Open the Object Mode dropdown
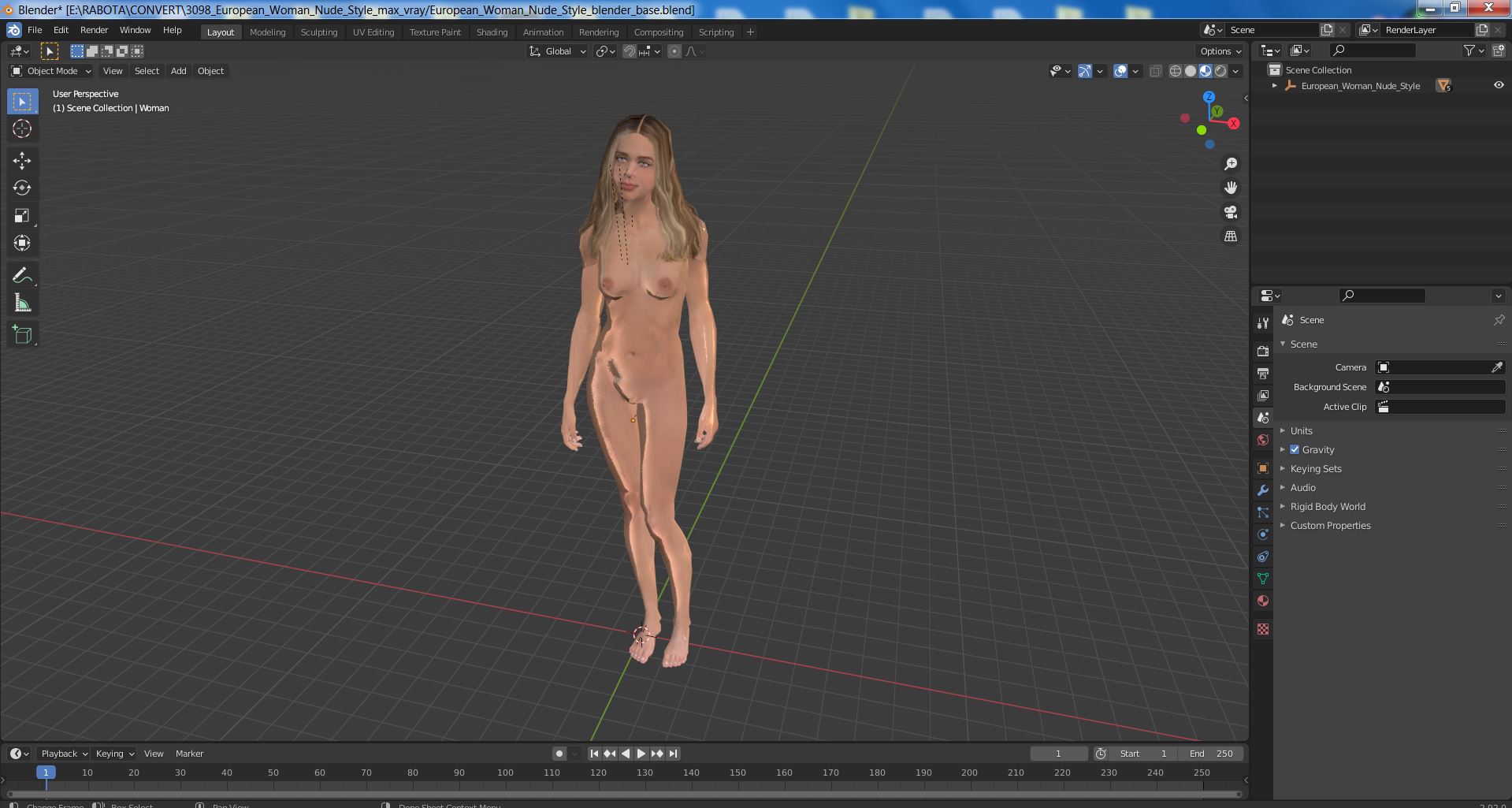The width and height of the screenshot is (1512, 808). coord(51,71)
